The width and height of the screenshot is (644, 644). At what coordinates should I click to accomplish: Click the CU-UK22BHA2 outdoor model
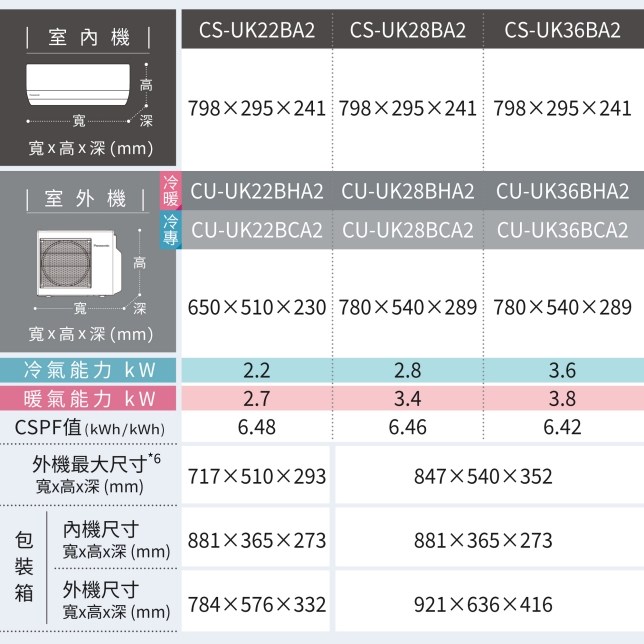[x=257, y=190]
